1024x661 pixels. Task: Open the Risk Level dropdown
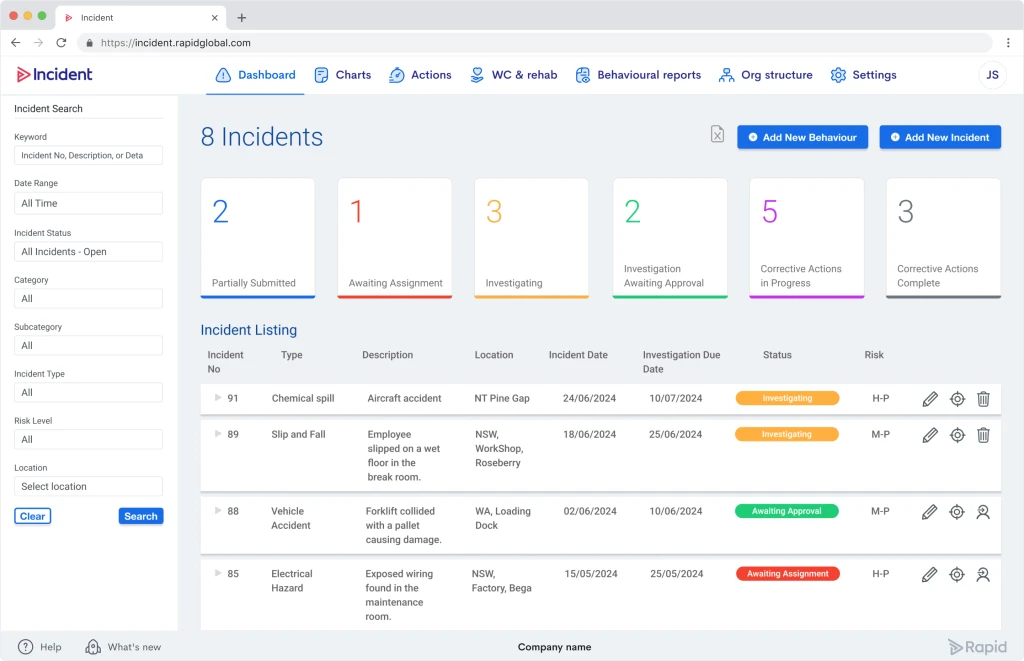tap(88, 440)
